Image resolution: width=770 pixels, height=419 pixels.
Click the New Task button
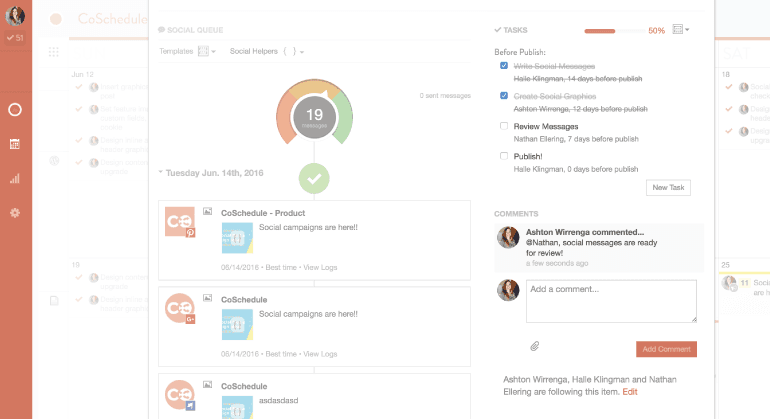pyautogui.click(x=667, y=187)
